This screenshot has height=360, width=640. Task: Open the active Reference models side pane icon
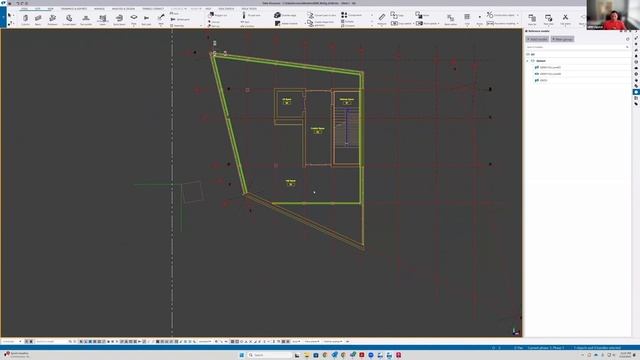click(636, 92)
